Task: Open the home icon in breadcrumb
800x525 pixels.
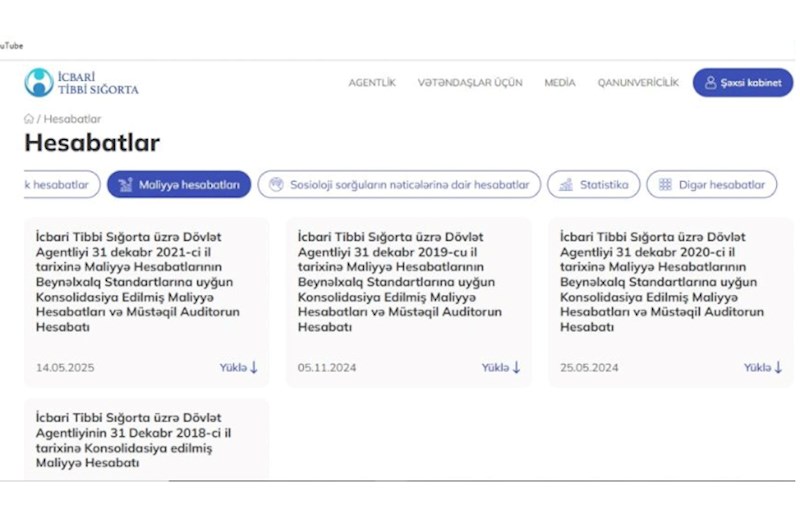Action: 29,119
